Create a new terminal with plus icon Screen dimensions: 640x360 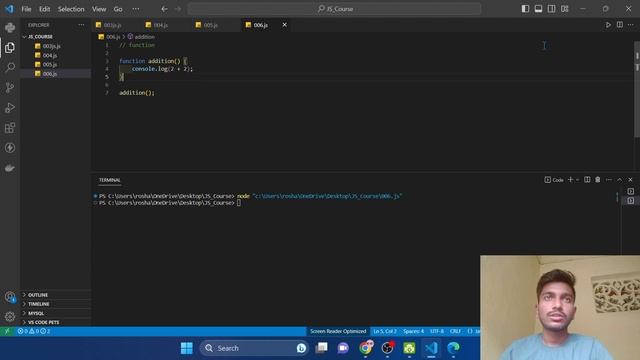click(571, 180)
